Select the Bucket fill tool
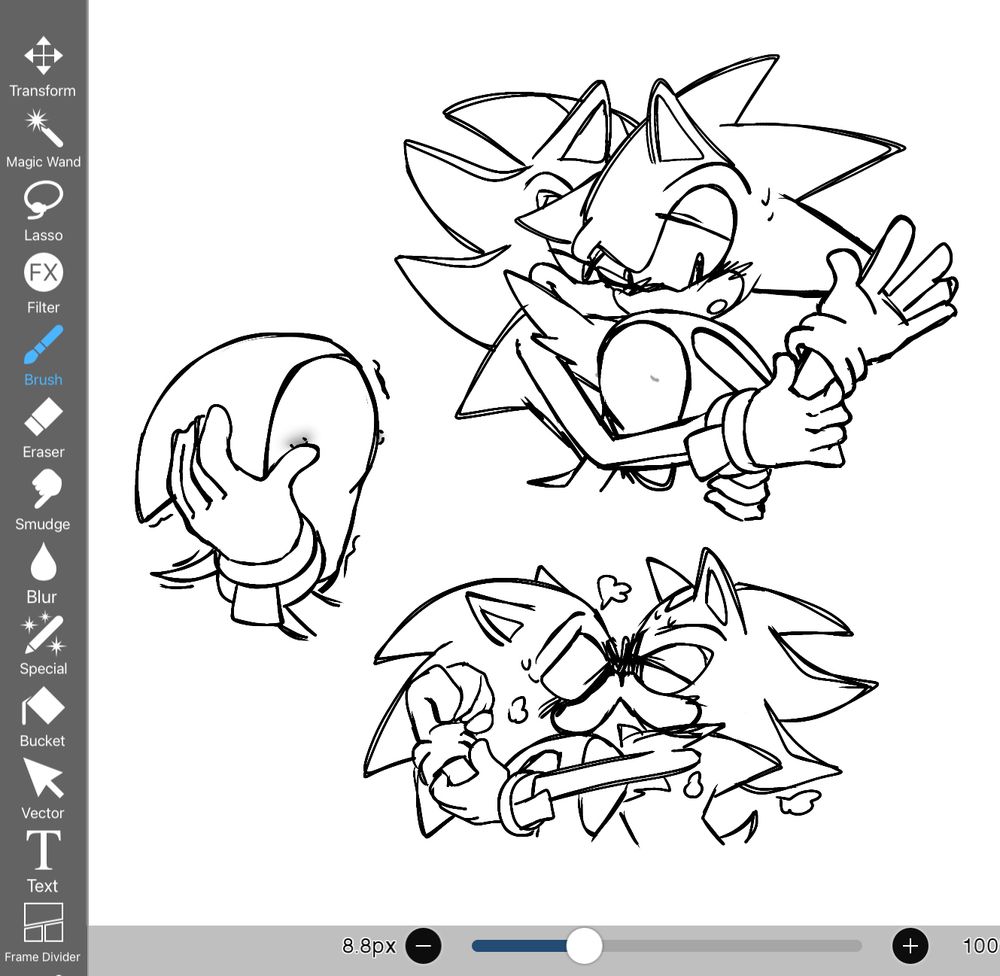 (x=43, y=717)
